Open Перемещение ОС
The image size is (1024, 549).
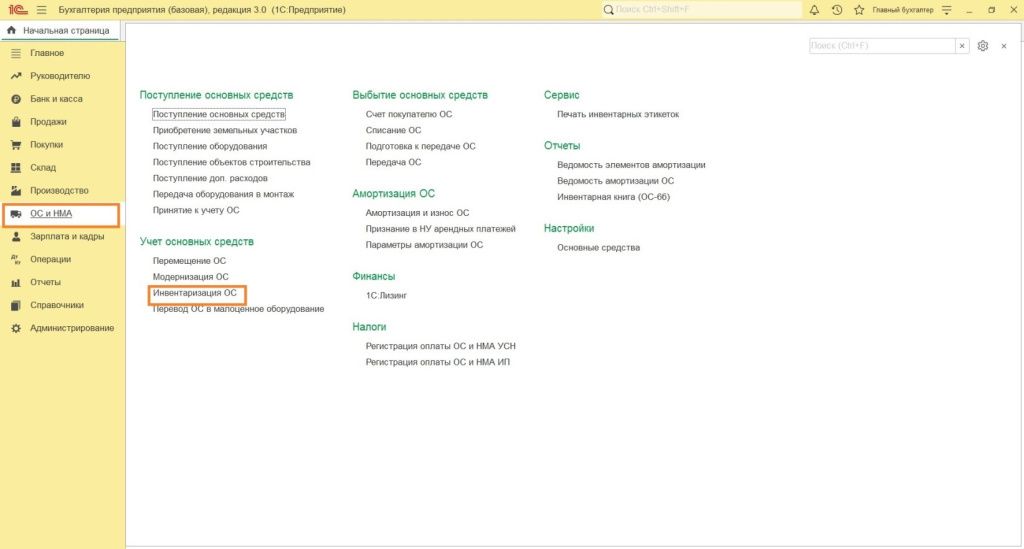189,260
